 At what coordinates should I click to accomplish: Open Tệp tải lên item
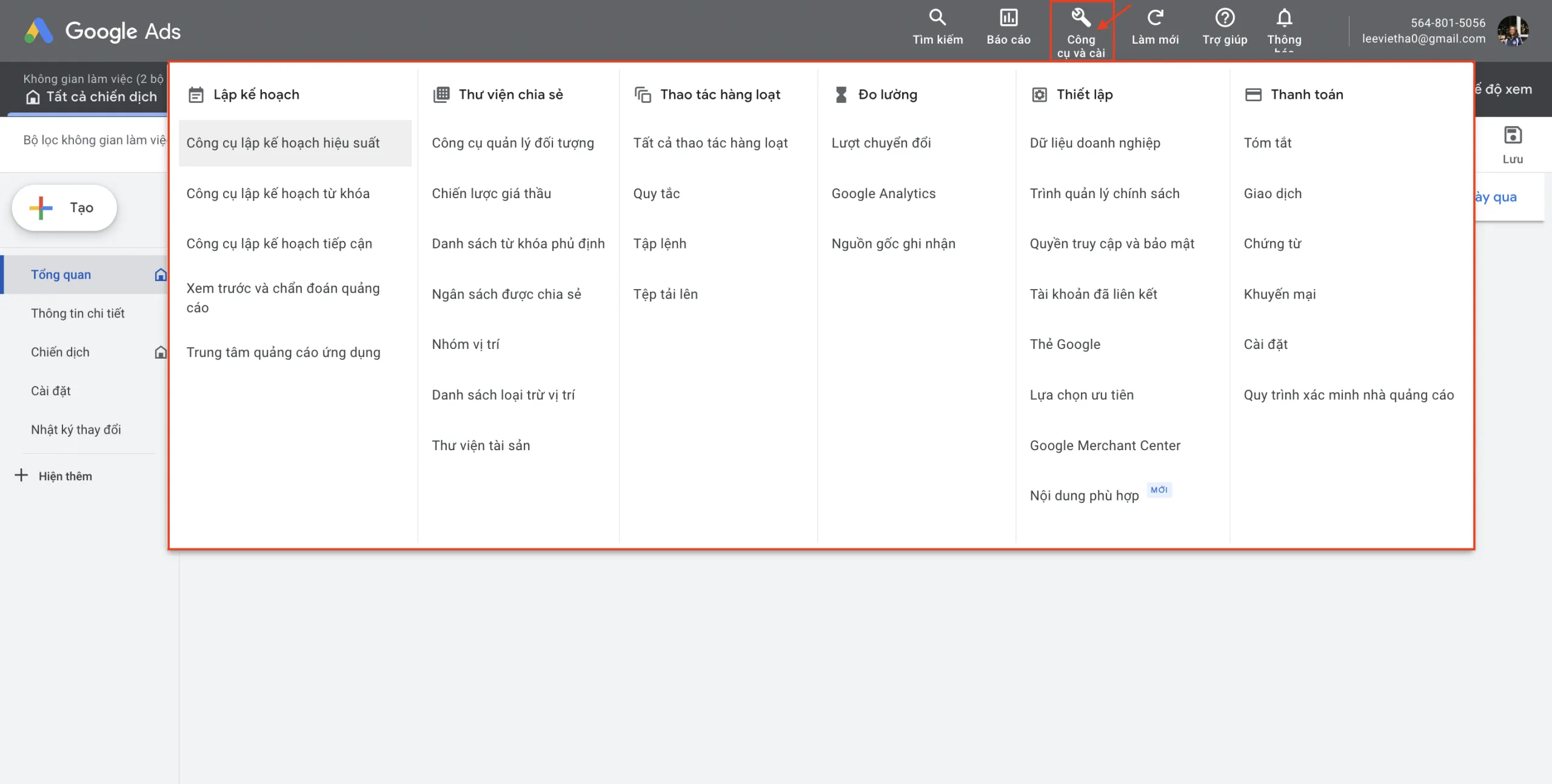tap(665, 294)
